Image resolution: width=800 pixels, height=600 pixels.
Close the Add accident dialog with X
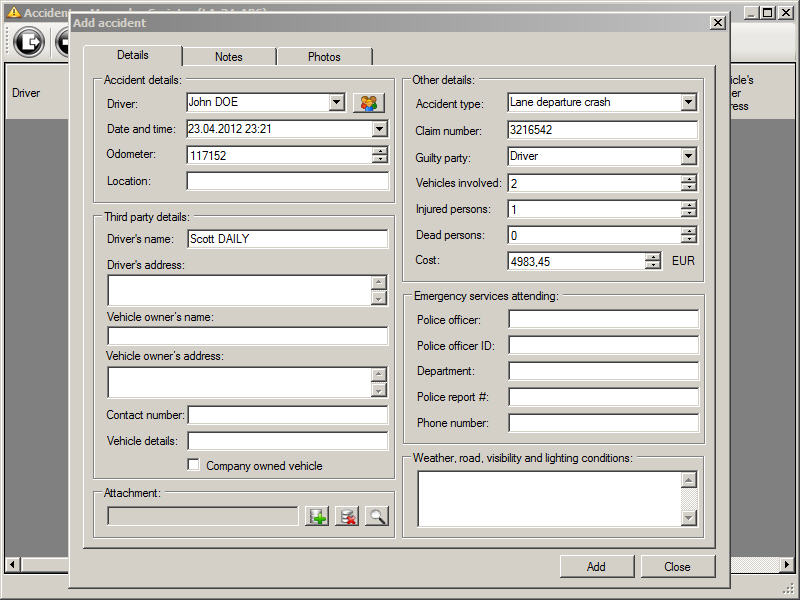(x=717, y=22)
